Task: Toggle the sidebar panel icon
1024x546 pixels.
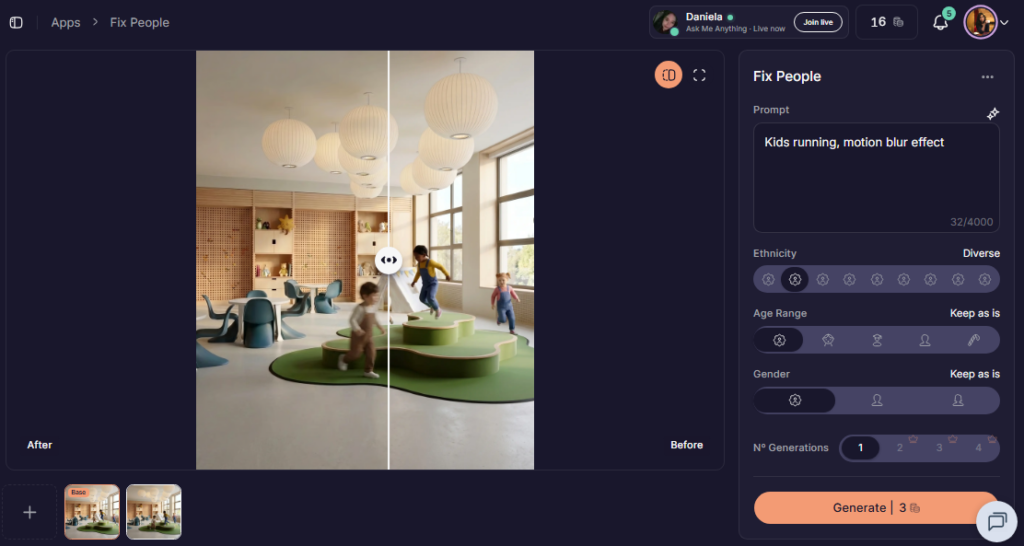Action: [16, 23]
